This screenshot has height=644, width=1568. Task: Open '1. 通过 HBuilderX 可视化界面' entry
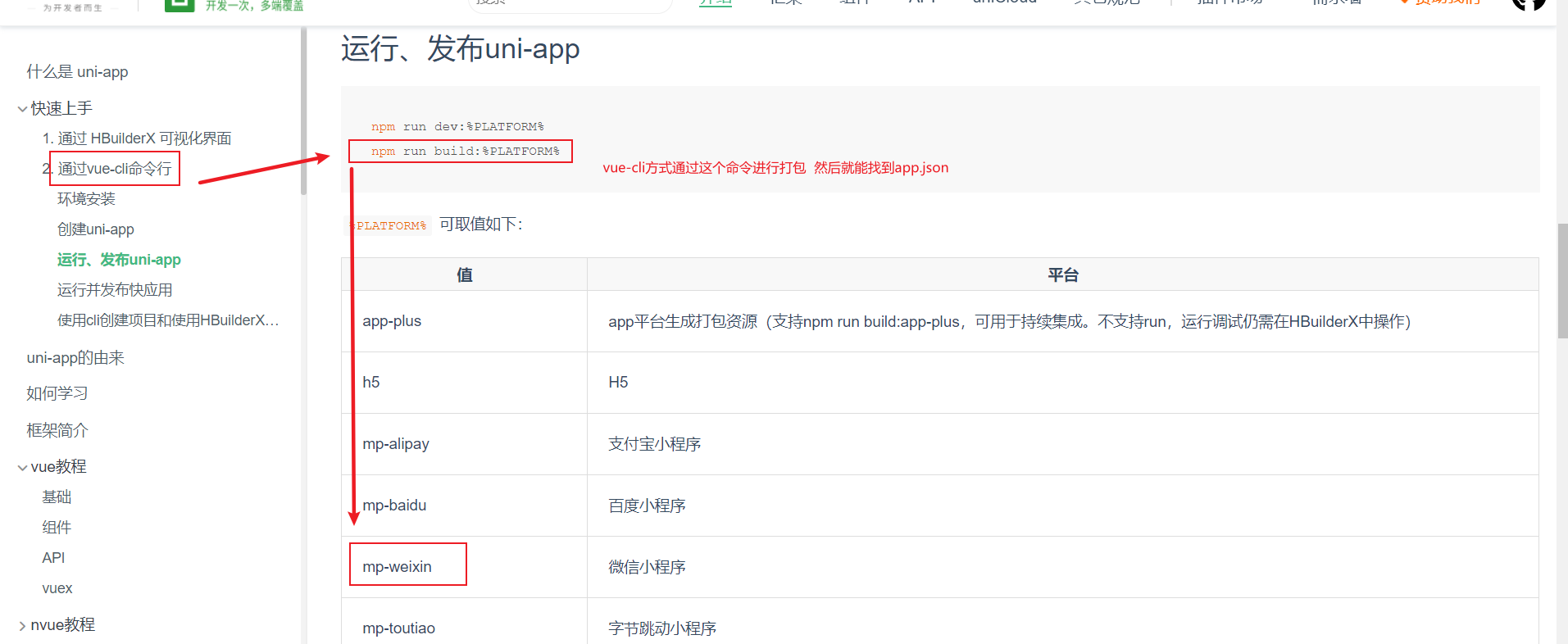[137, 138]
